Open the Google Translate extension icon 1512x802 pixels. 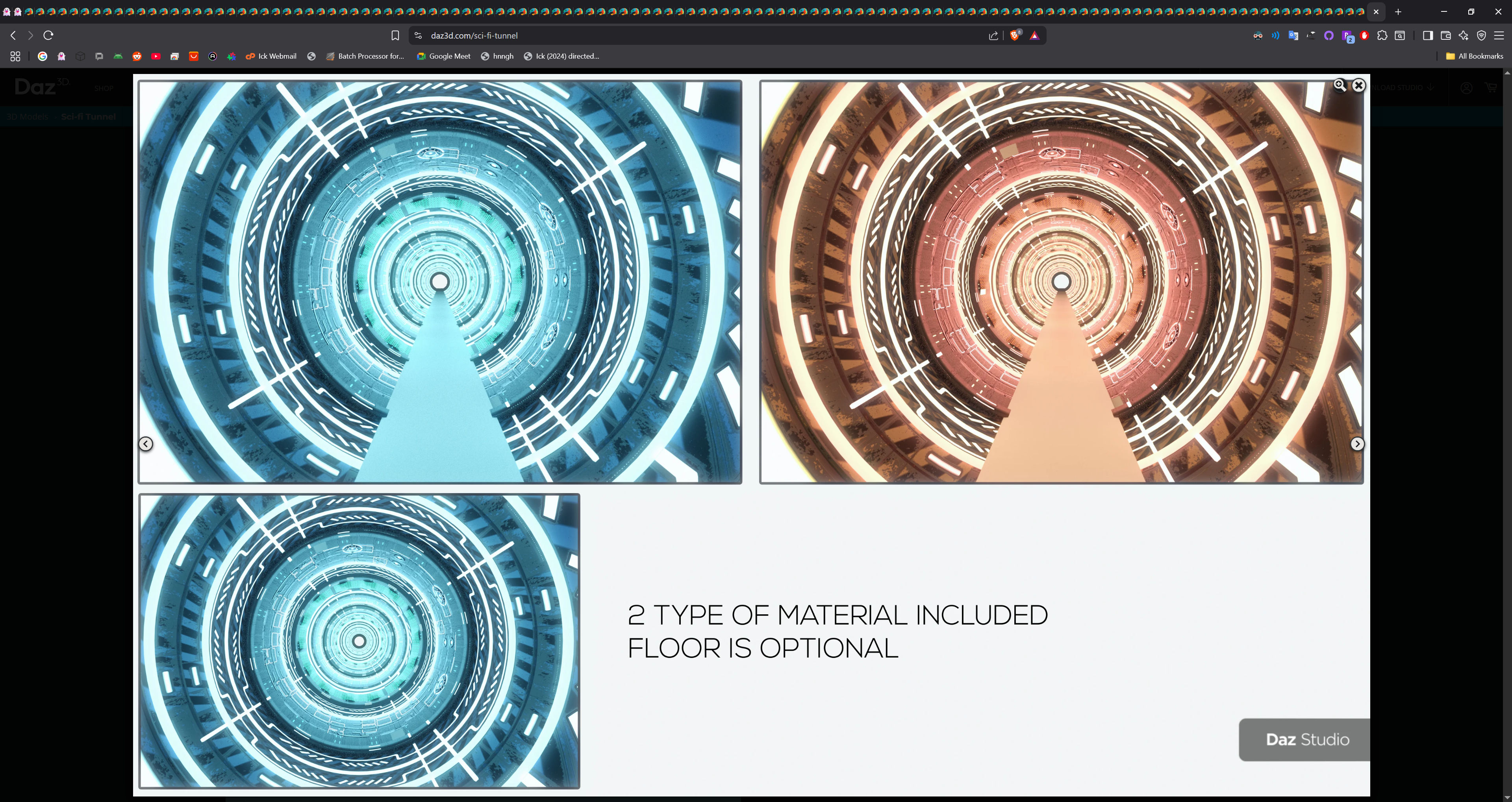pos(1293,36)
